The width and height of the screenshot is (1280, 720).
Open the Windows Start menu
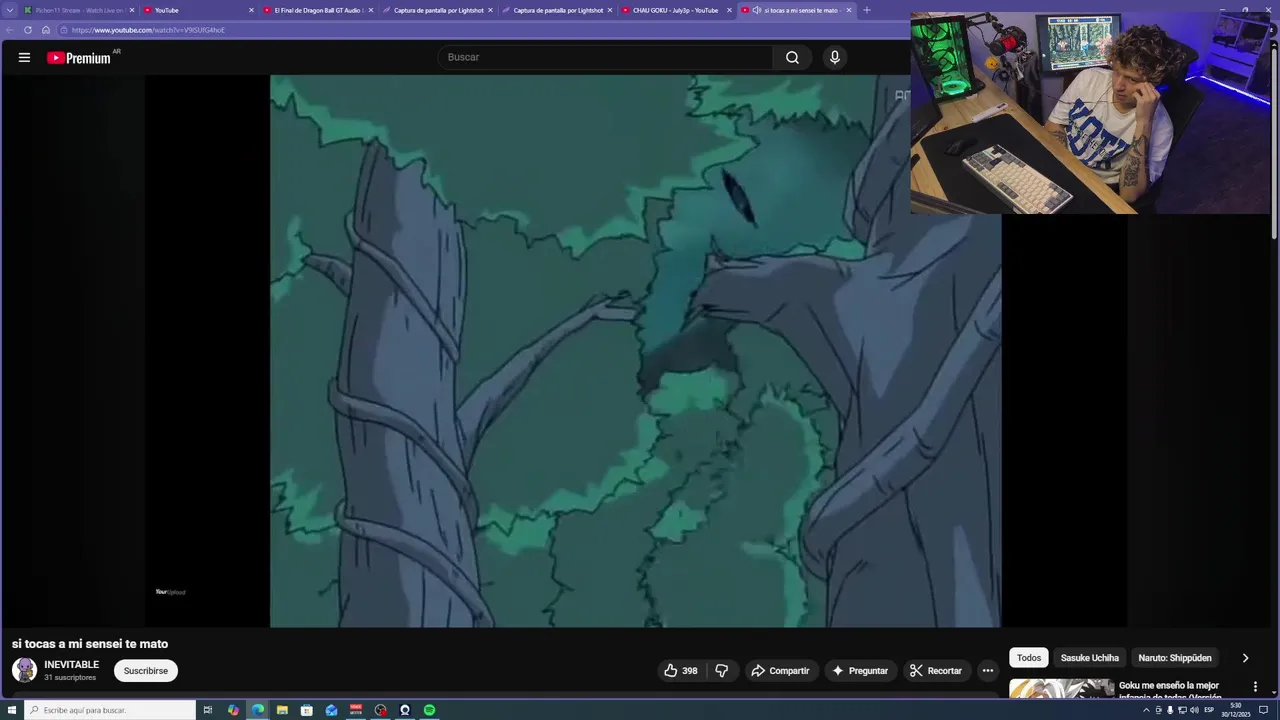[12, 710]
